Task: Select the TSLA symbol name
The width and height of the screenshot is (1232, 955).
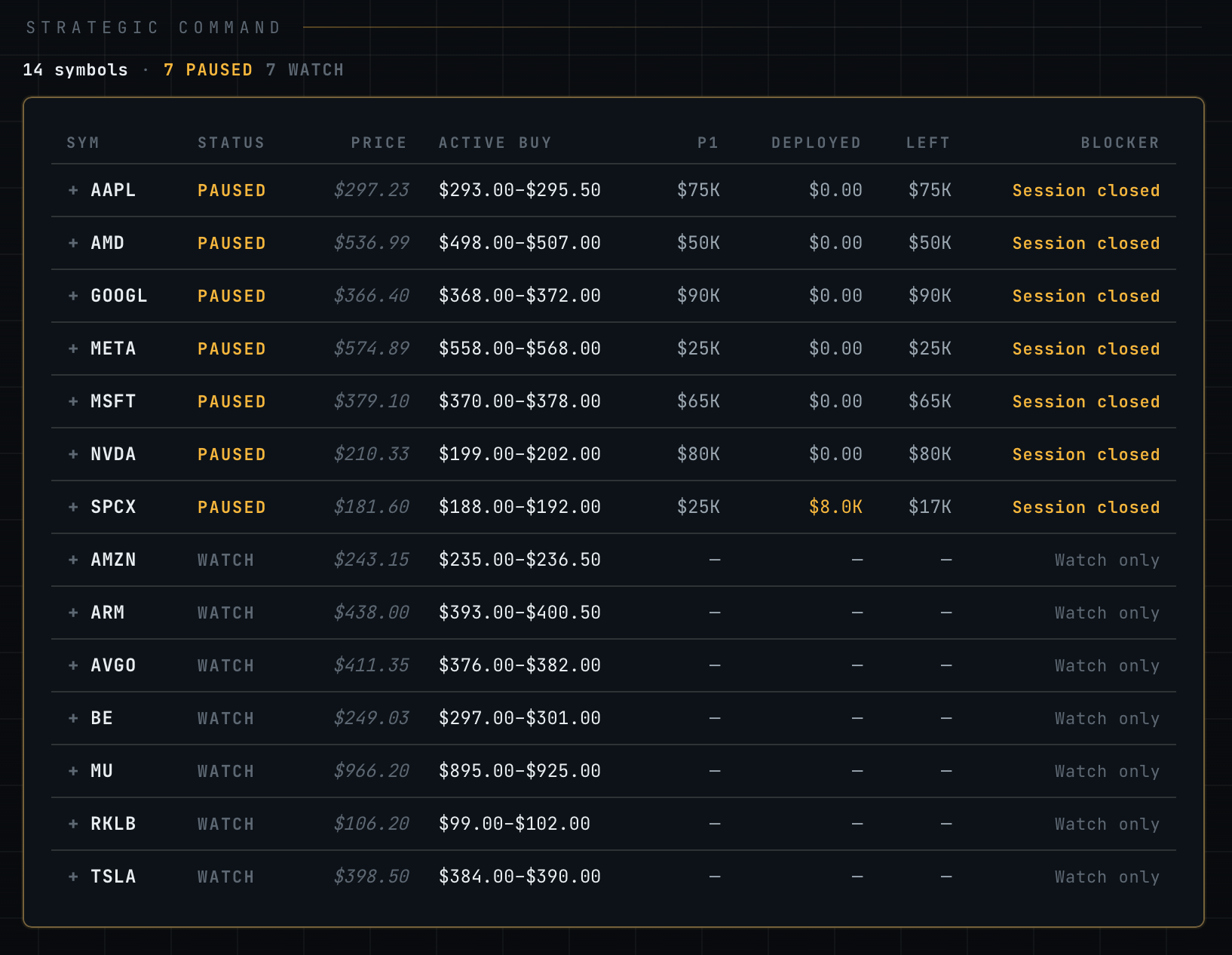Action: pos(113,877)
